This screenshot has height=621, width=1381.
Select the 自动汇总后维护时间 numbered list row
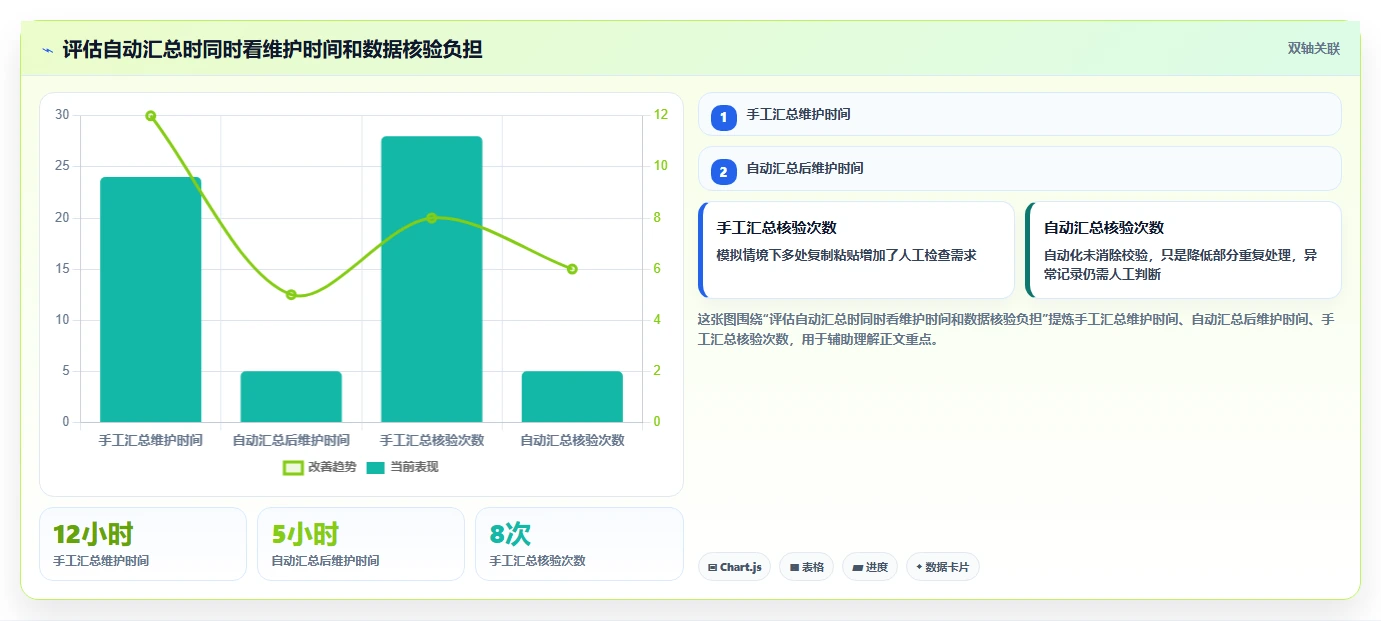(1019, 169)
